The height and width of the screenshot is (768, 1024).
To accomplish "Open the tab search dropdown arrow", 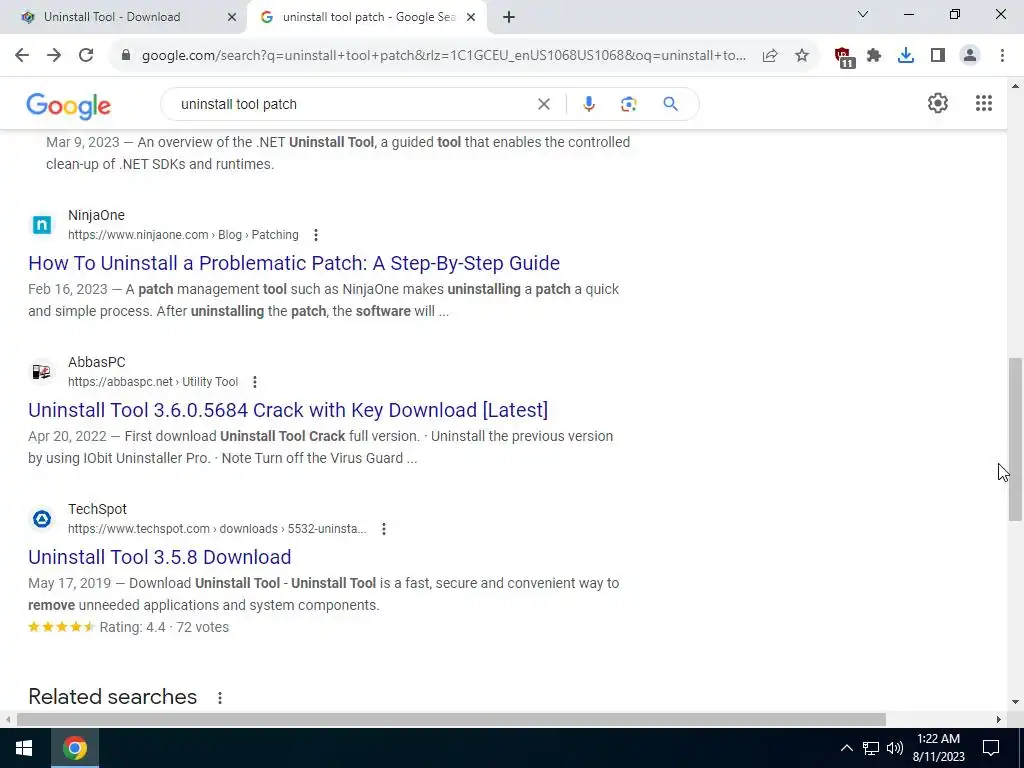I will coord(863,14).
